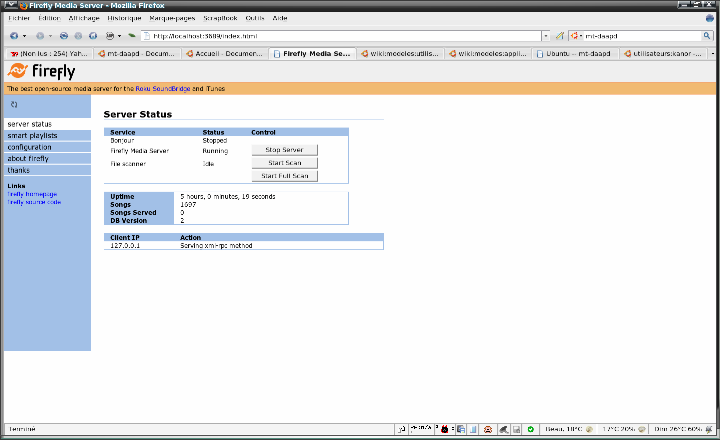Open the window menu icon in the title bar
The width and height of the screenshot is (720, 440).
11,5
